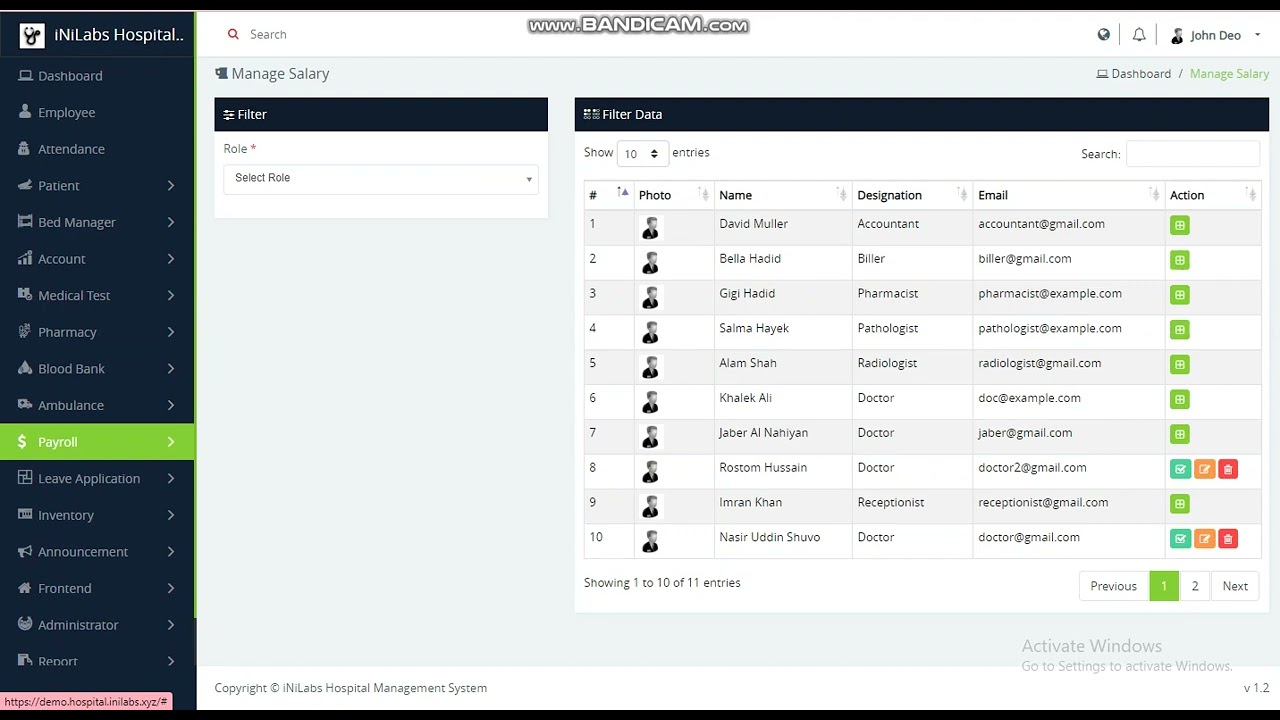
Task: Add salary for Gigi Hadid
Action: tap(1180, 295)
